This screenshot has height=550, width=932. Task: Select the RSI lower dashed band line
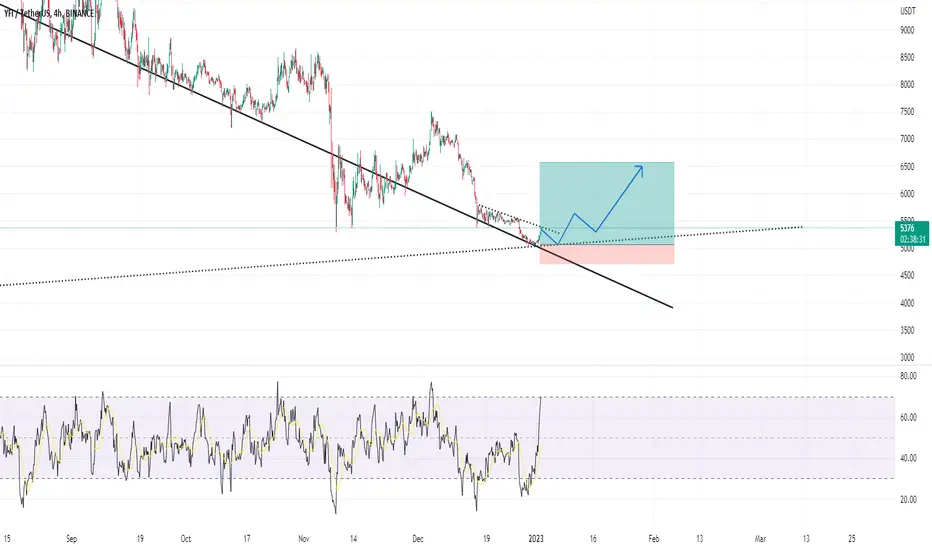[447, 479]
